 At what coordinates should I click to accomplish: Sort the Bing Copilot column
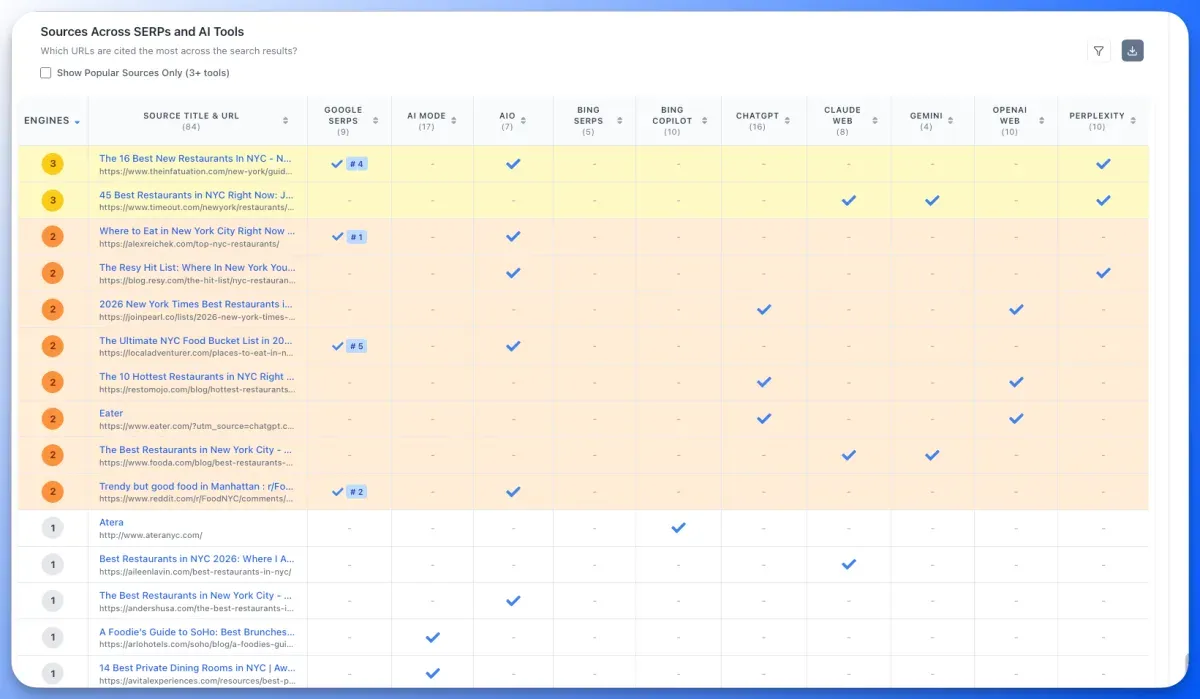707,121
